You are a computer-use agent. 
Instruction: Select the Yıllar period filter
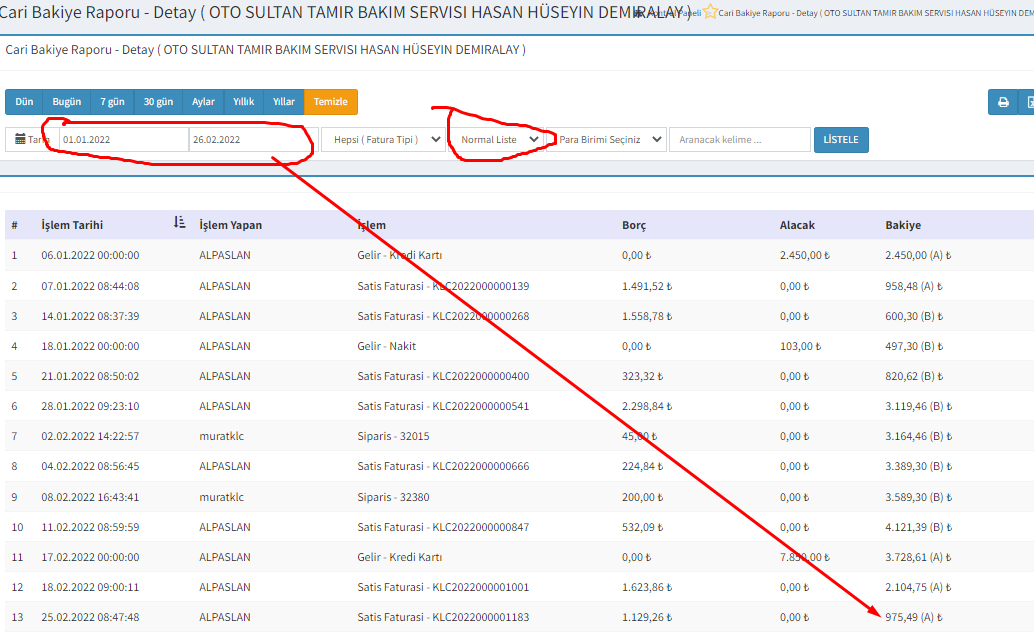pos(284,102)
